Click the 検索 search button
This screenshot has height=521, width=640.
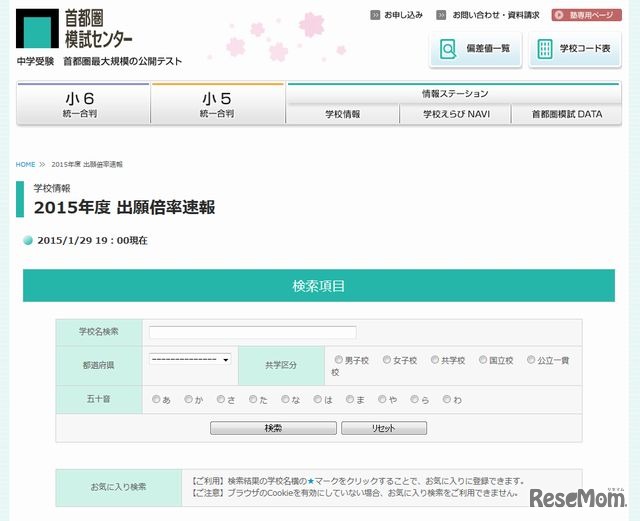tap(273, 428)
